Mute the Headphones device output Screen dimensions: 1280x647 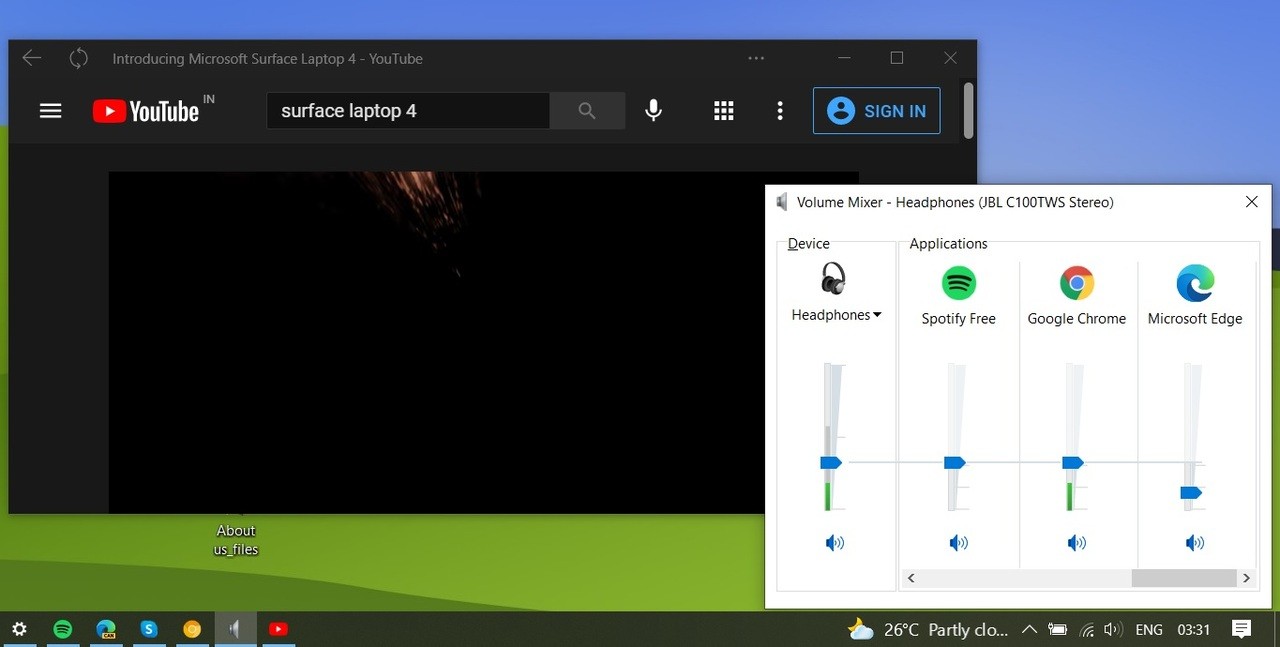click(x=834, y=542)
